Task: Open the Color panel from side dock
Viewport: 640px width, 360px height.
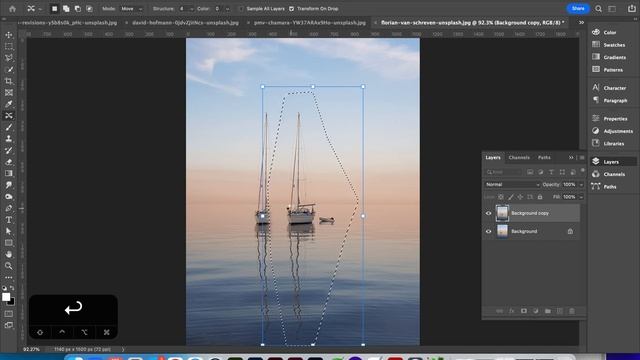Action: pyautogui.click(x=610, y=32)
